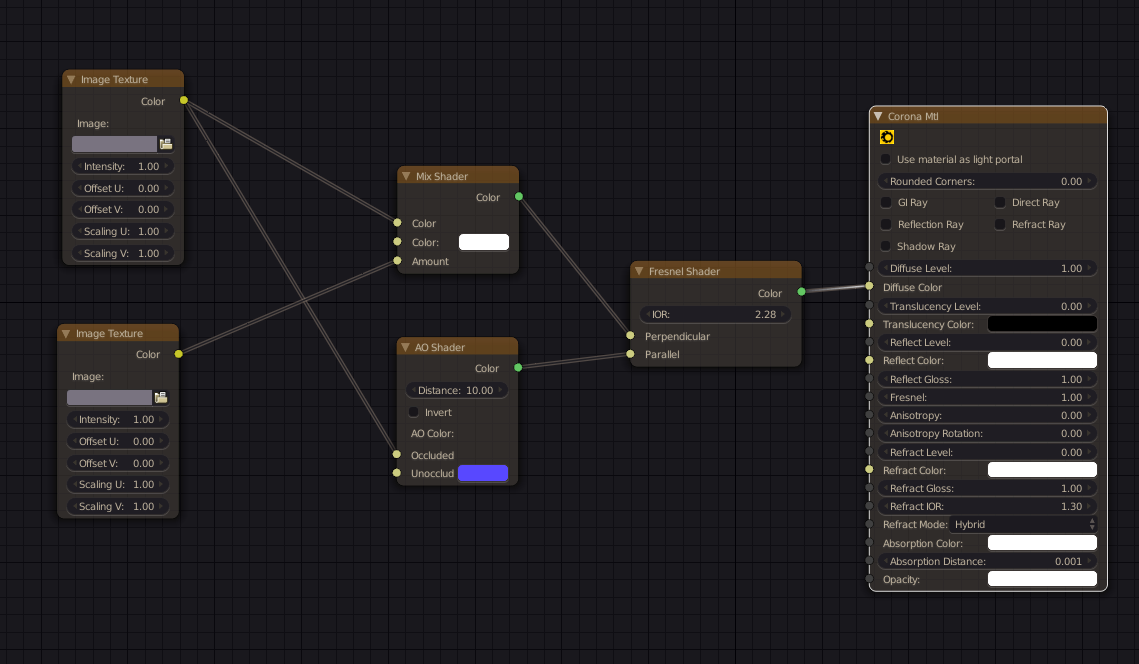The image size is (1139, 664).
Task: Toggle the Reflection Ray checkbox
Action: pyautogui.click(x=885, y=224)
